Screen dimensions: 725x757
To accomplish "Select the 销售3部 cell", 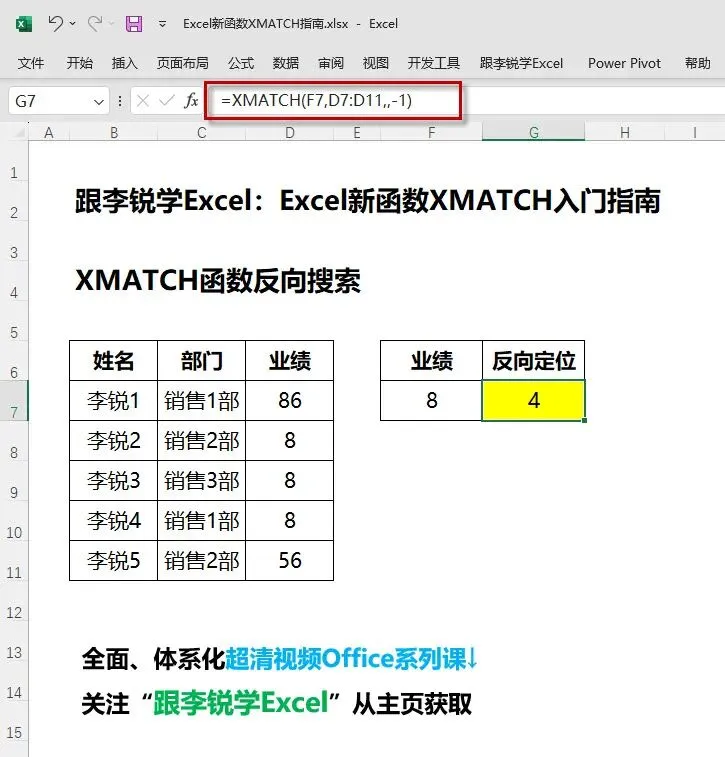I will click(202, 481).
